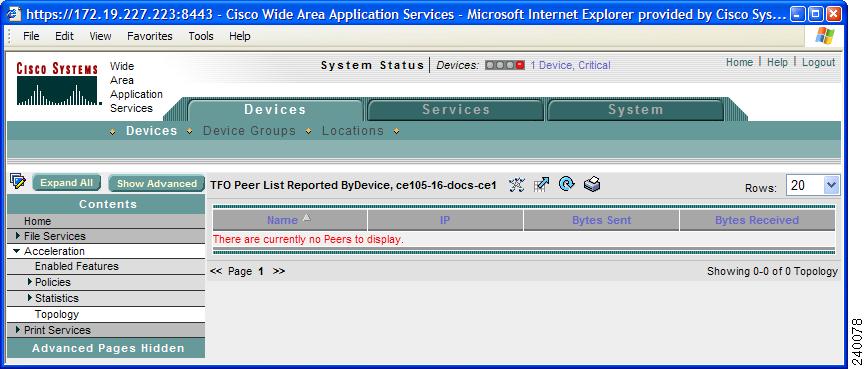This screenshot has height=369, width=865.
Task: Click the Cisco Systems logo
Action: tap(57, 84)
